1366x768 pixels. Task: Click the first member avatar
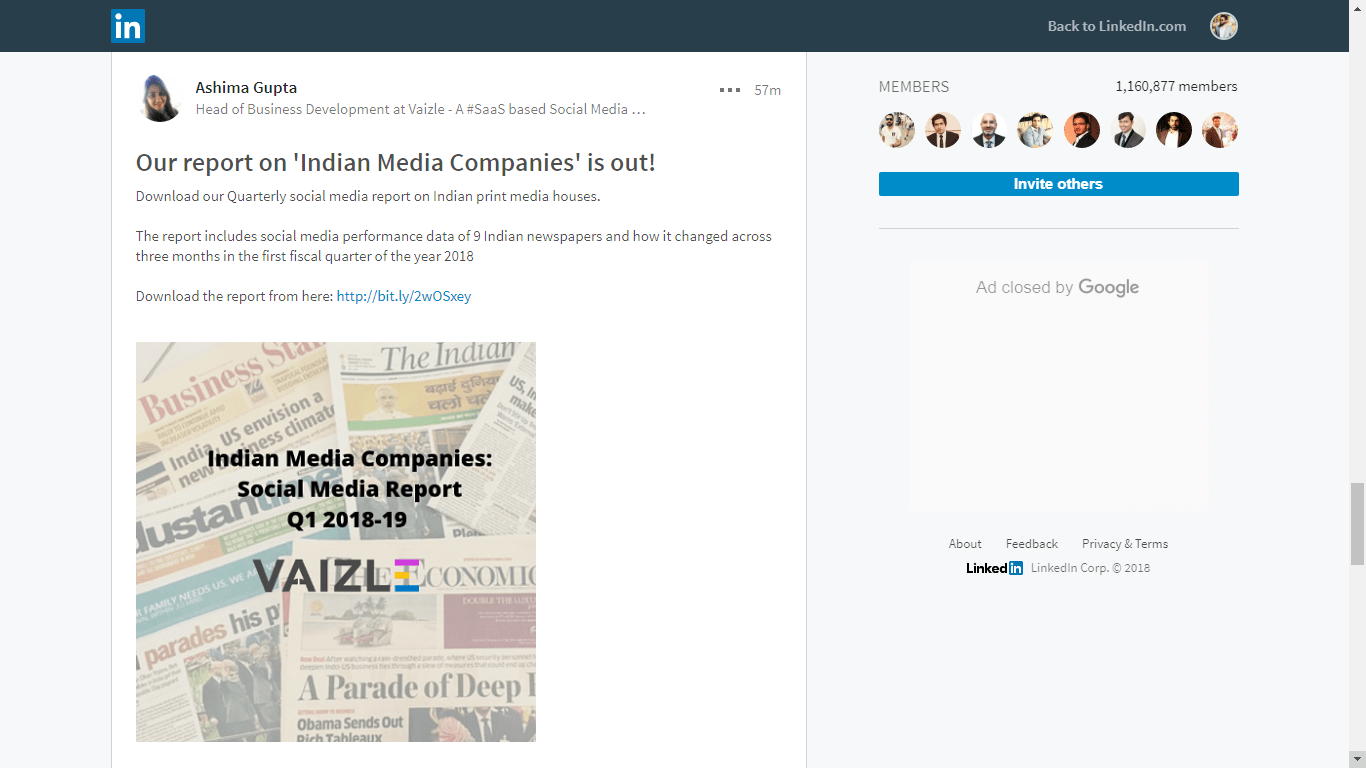[897, 130]
